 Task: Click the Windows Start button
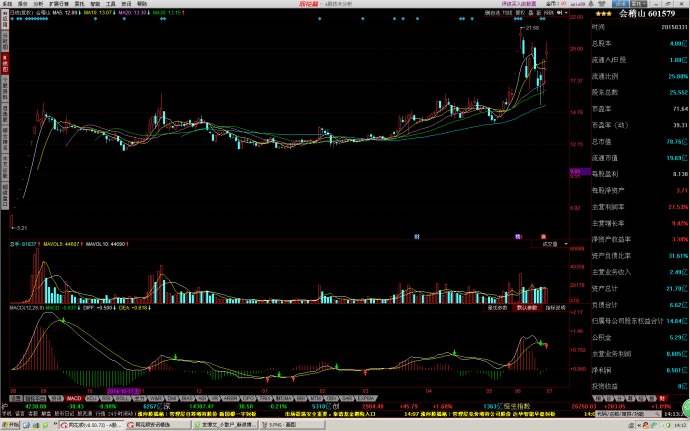[x=11, y=425]
